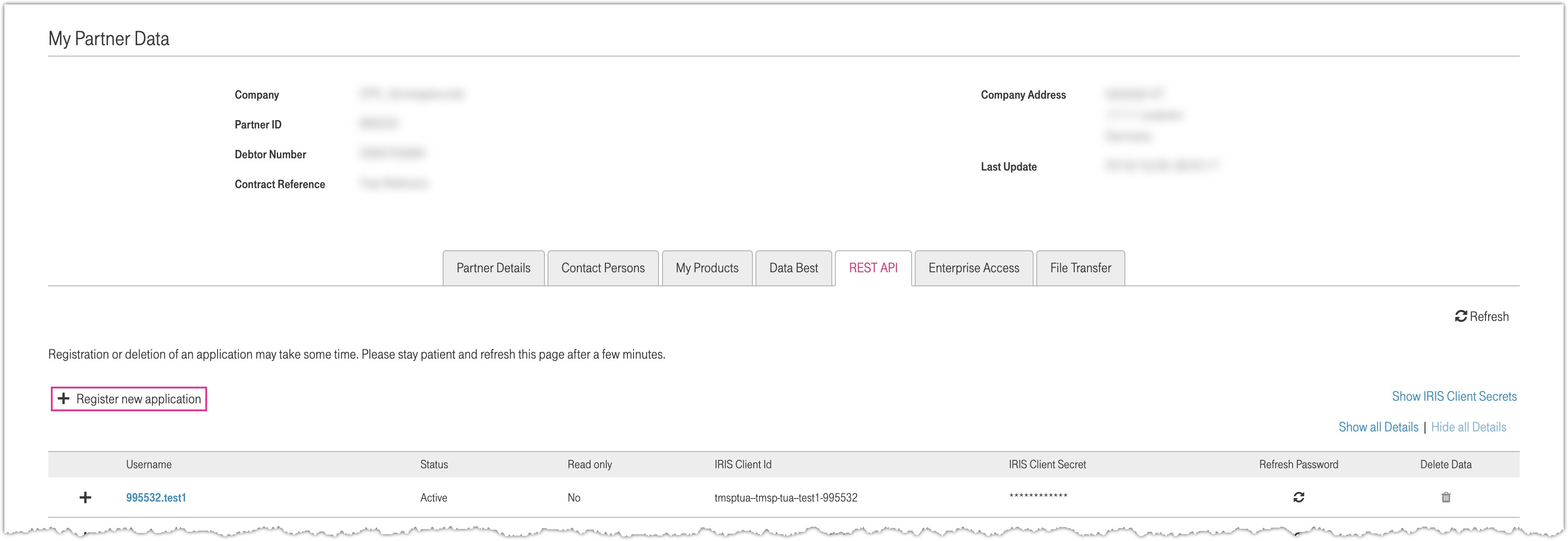The image size is (1568, 541).
Task: Open the 995532.test1 username link
Action: pos(156,498)
